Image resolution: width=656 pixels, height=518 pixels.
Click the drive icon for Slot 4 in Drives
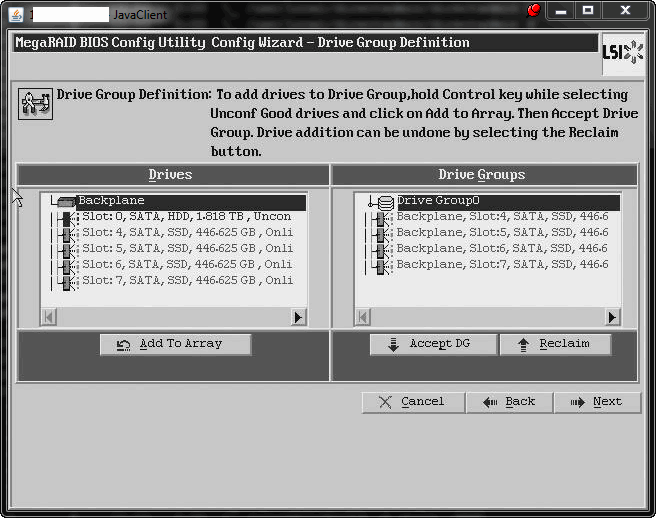(67, 233)
